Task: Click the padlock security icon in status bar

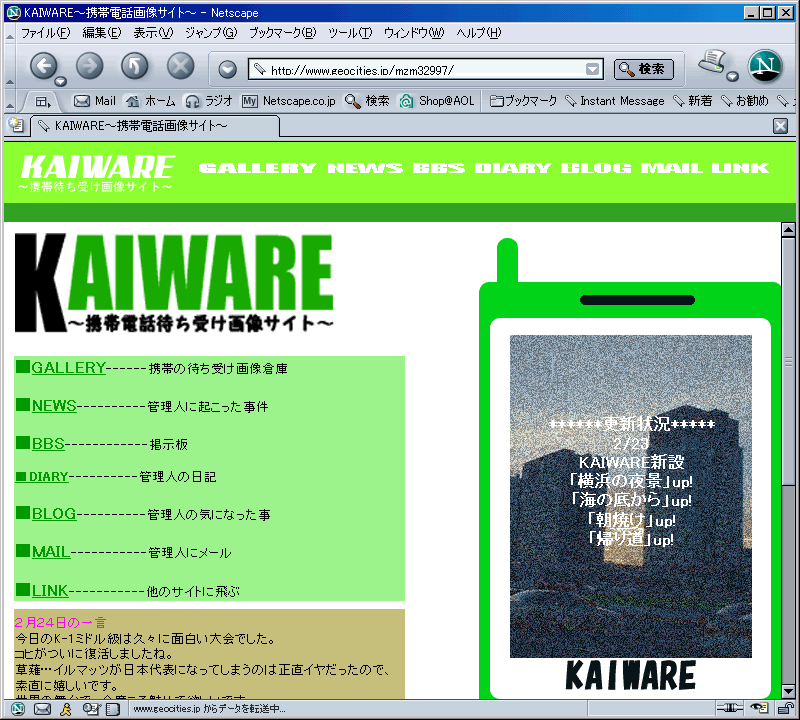Action: click(x=784, y=708)
